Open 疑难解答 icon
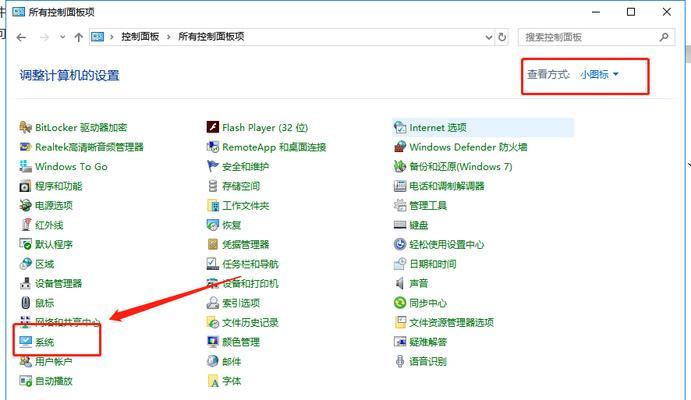 click(400, 342)
